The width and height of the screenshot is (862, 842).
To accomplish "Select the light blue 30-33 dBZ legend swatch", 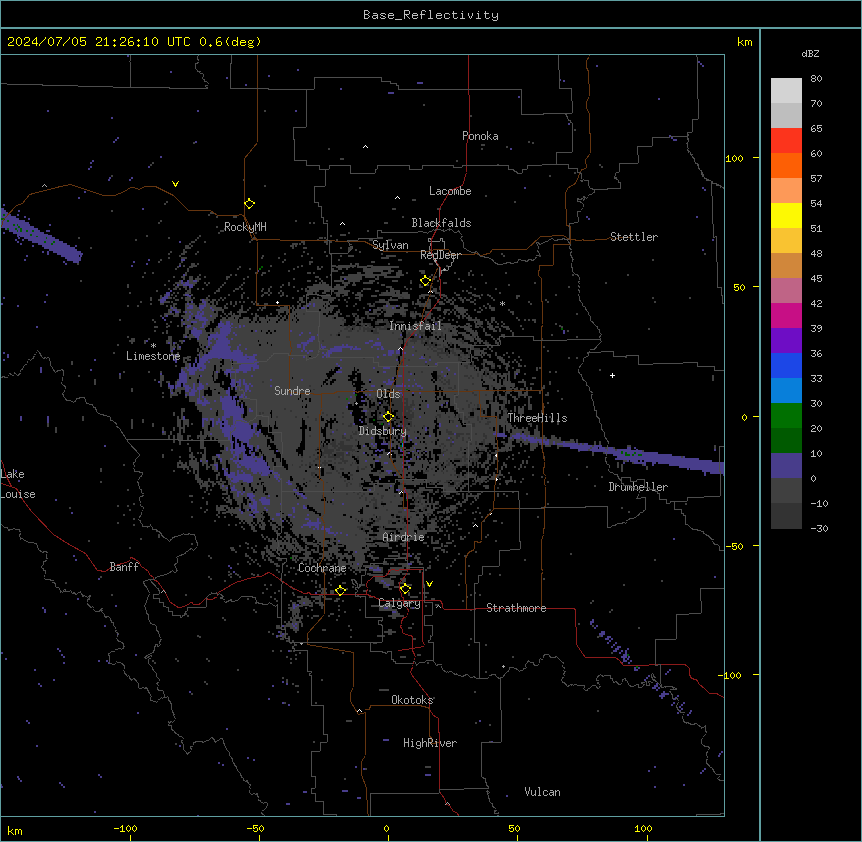I will point(786,390).
